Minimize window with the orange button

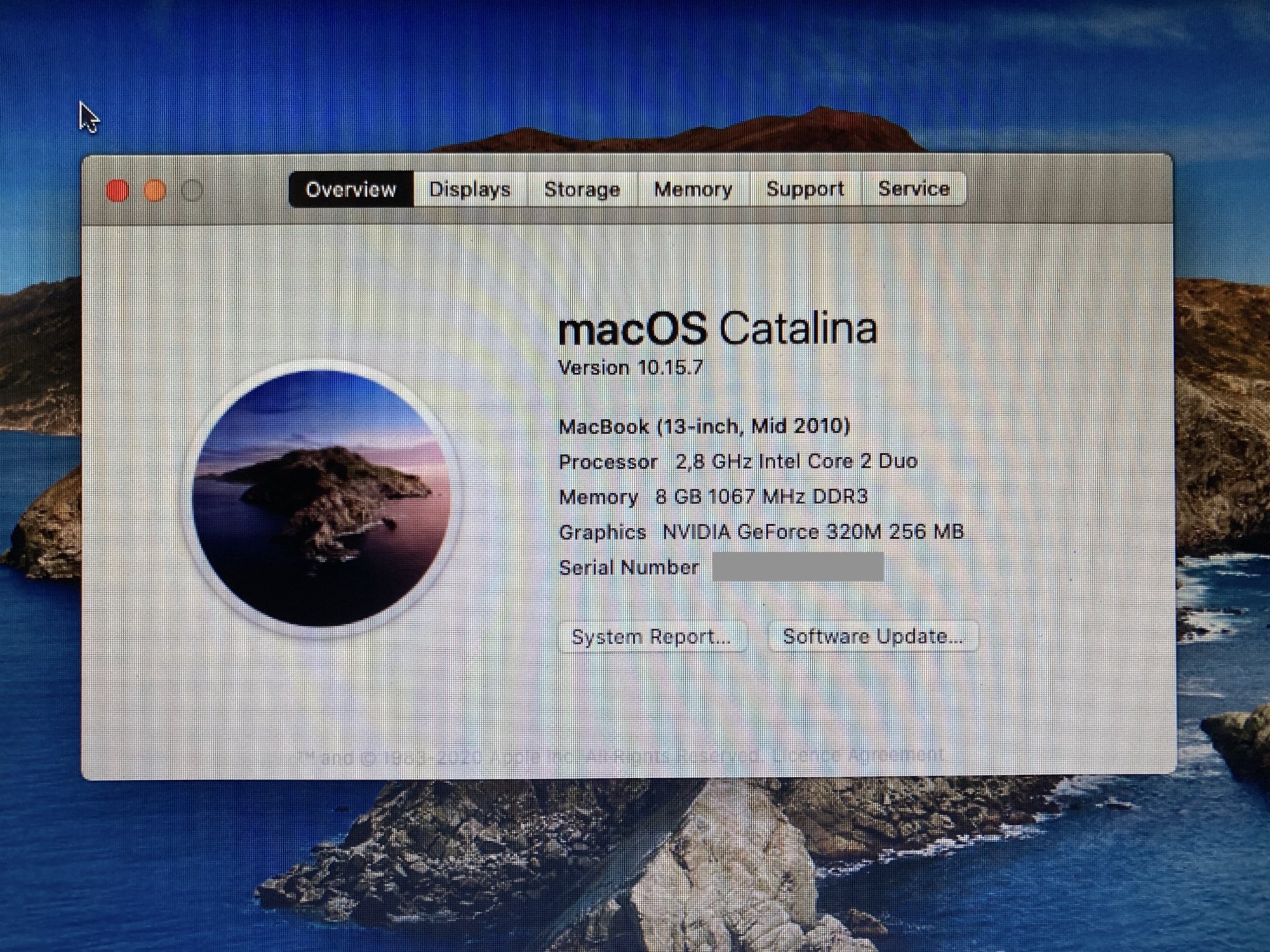155,190
